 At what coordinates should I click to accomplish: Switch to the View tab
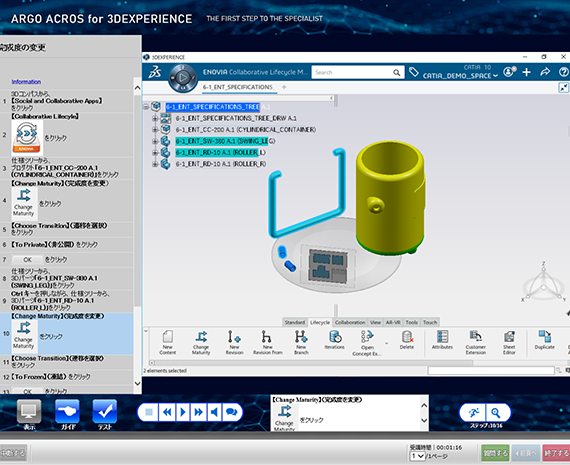coord(376,322)
